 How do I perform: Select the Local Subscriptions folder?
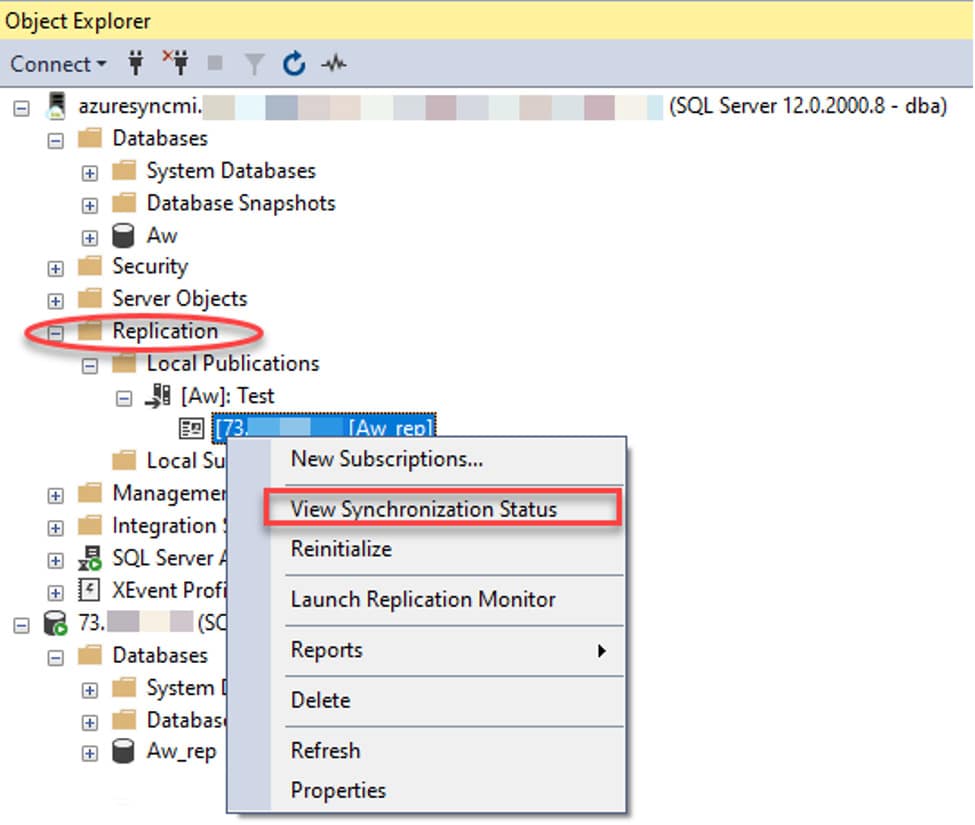pyautogui.click(x=185, y=461)
